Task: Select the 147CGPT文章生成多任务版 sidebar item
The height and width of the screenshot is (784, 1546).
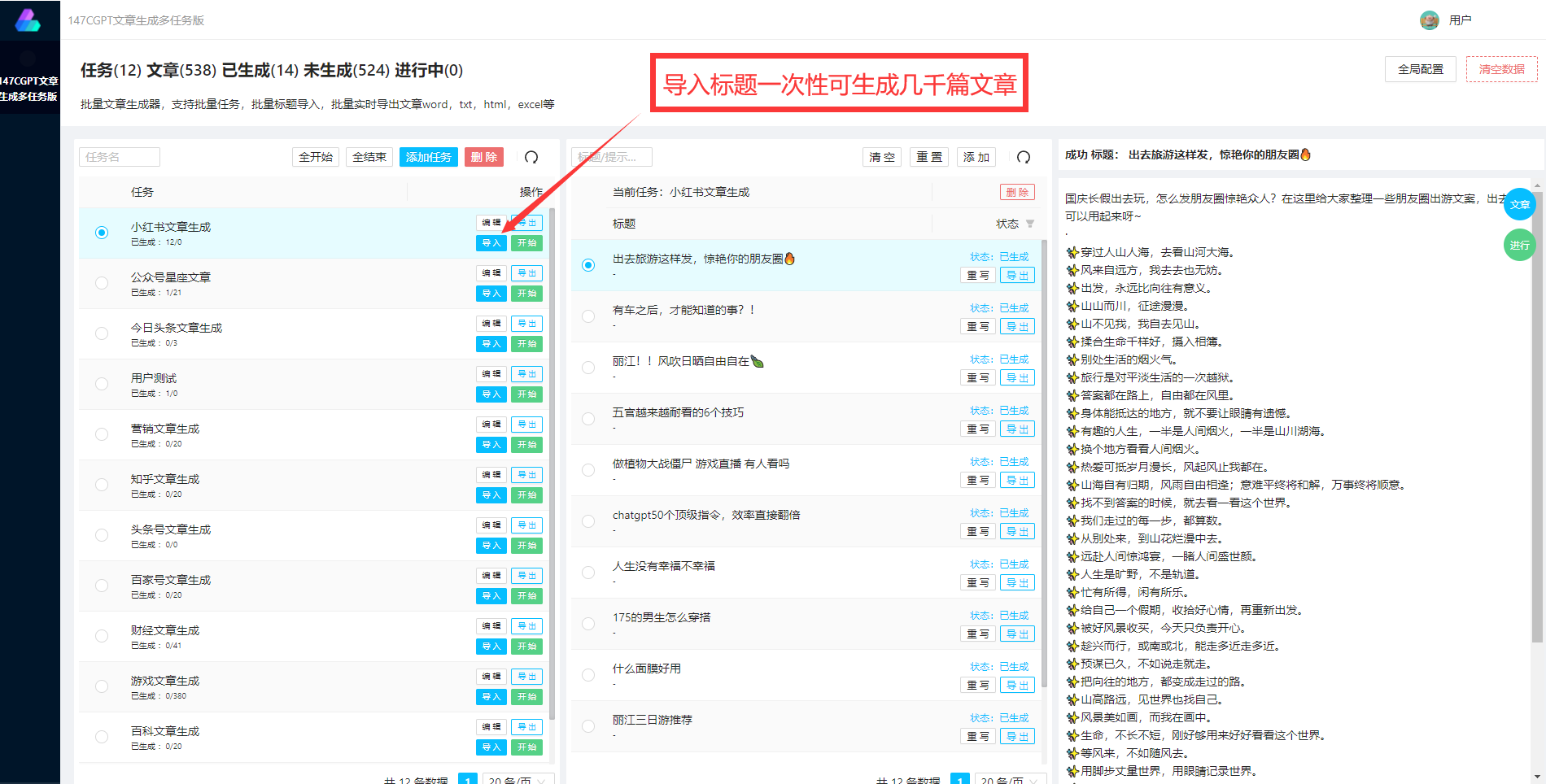Action: [29, 85]
